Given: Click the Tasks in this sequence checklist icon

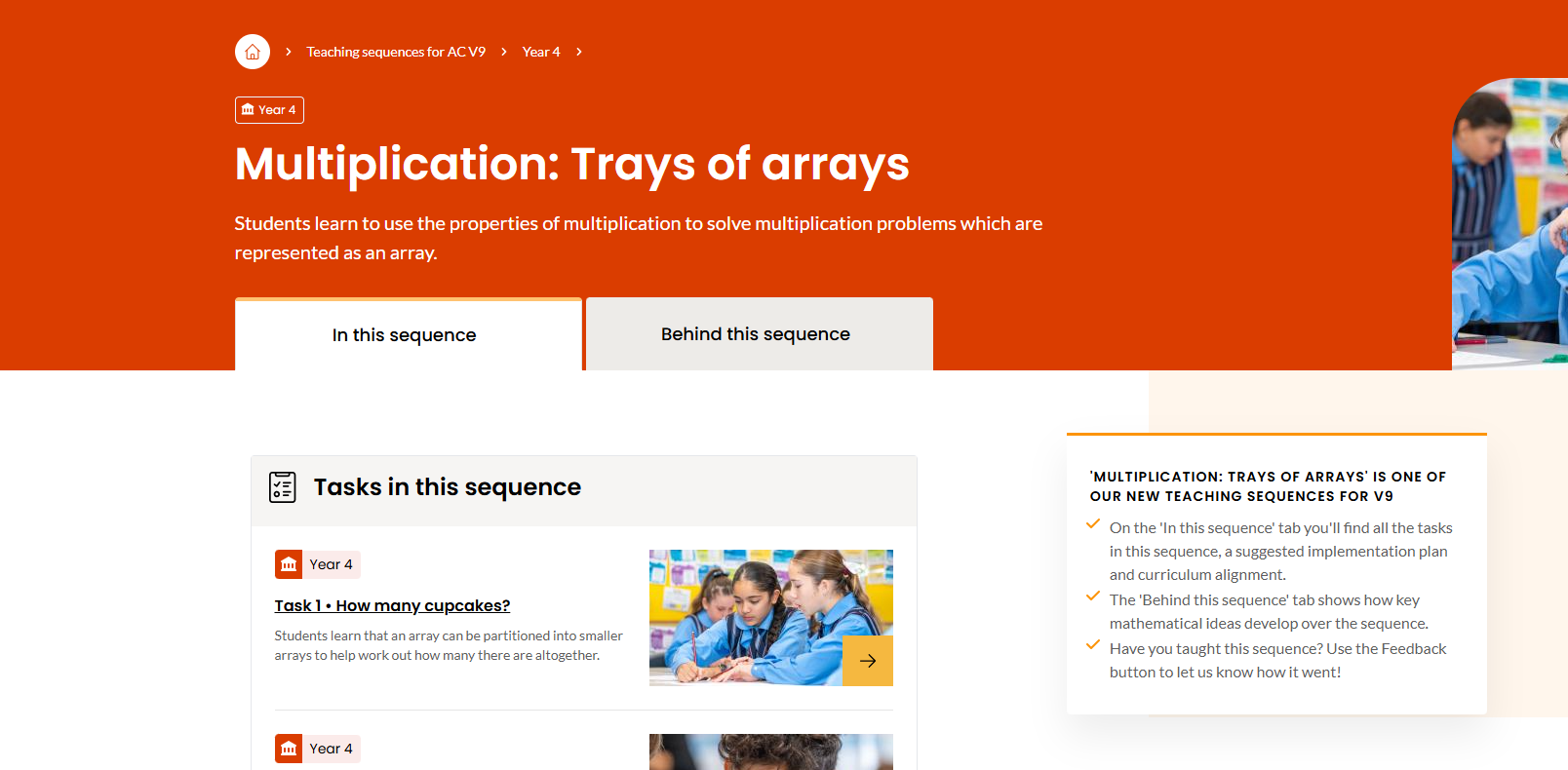Looking at the screenshot, I should [283, 486].
